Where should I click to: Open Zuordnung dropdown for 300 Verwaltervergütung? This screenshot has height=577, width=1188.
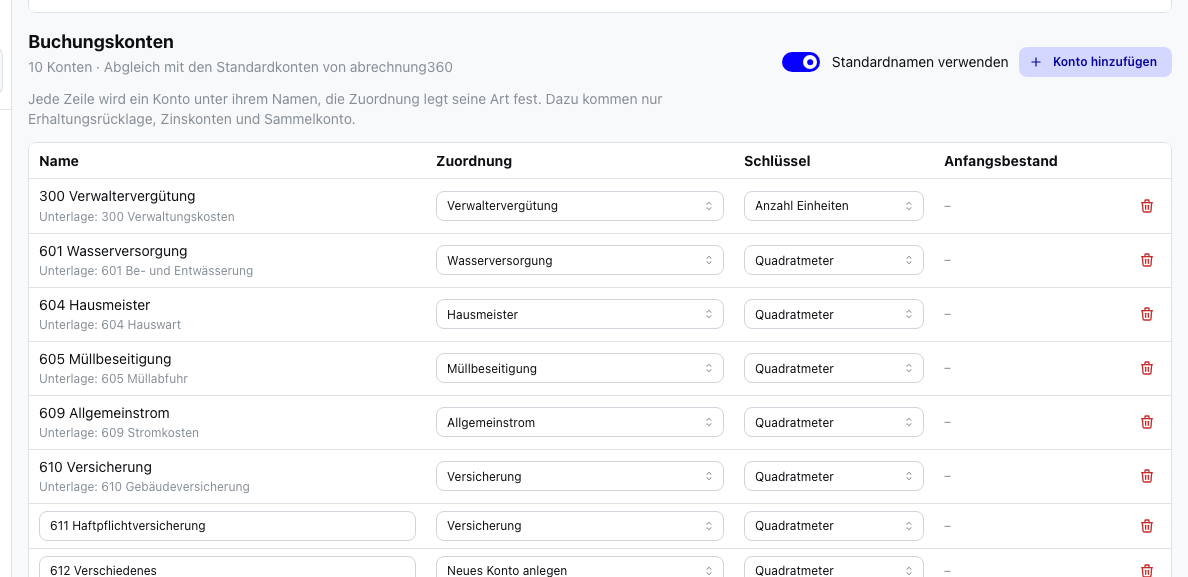580,206
